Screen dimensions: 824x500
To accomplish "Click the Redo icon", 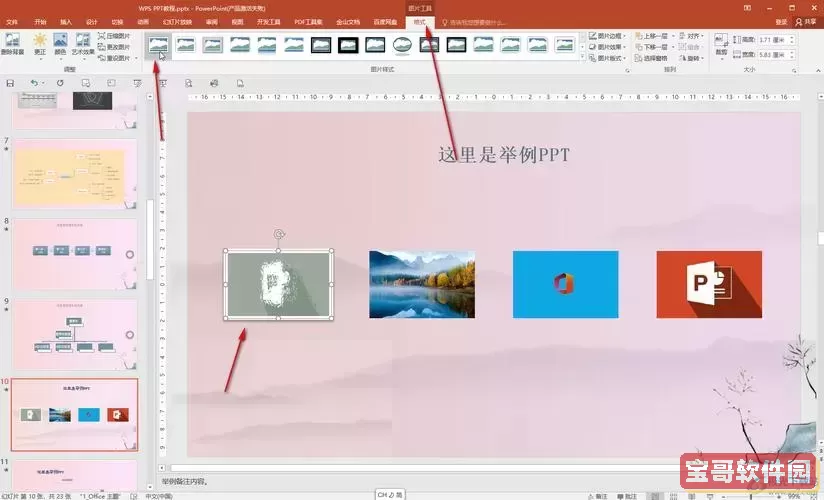I will click(x=60, y=83).
